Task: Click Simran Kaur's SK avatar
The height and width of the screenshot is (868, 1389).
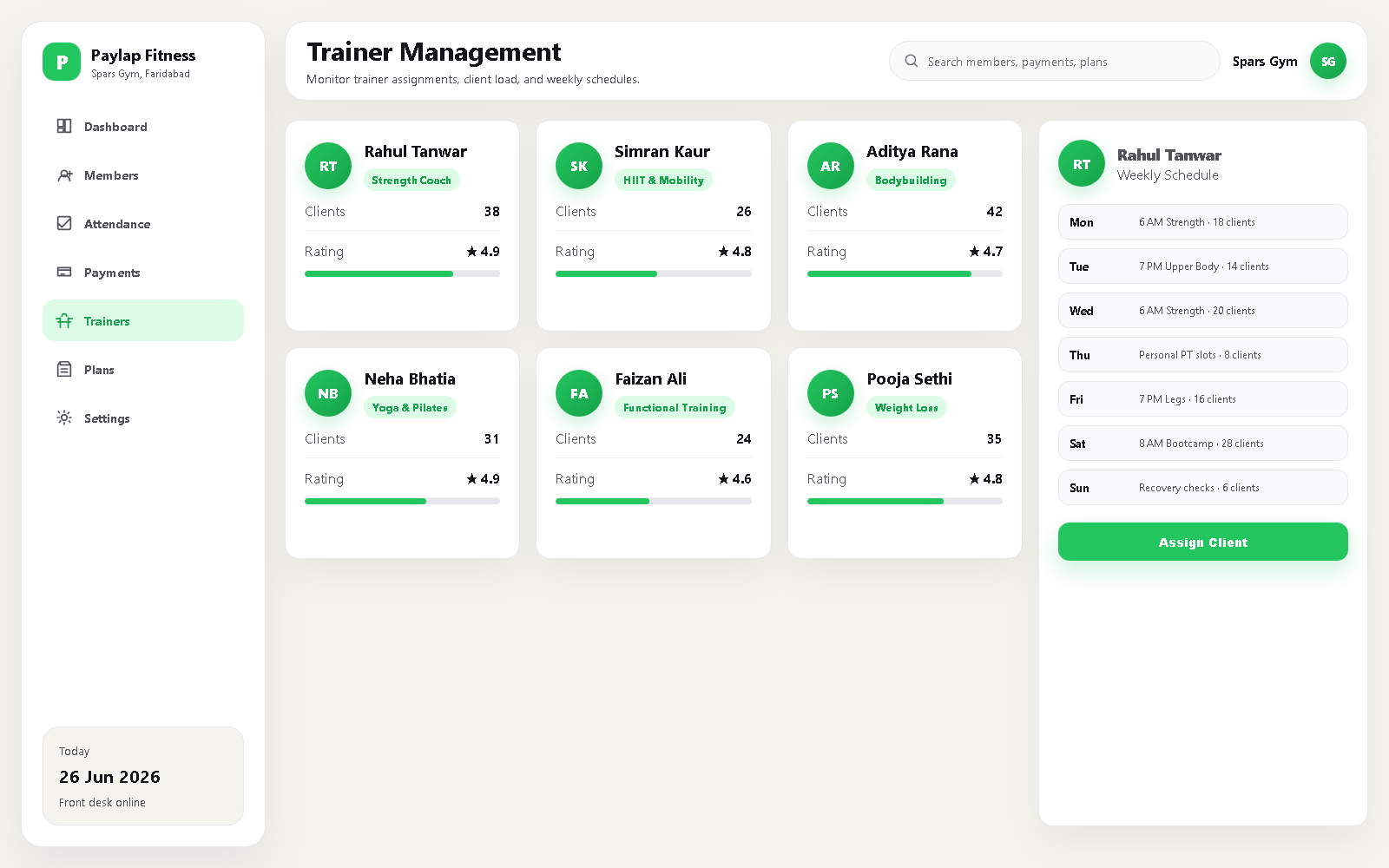Action: [579, 166]
